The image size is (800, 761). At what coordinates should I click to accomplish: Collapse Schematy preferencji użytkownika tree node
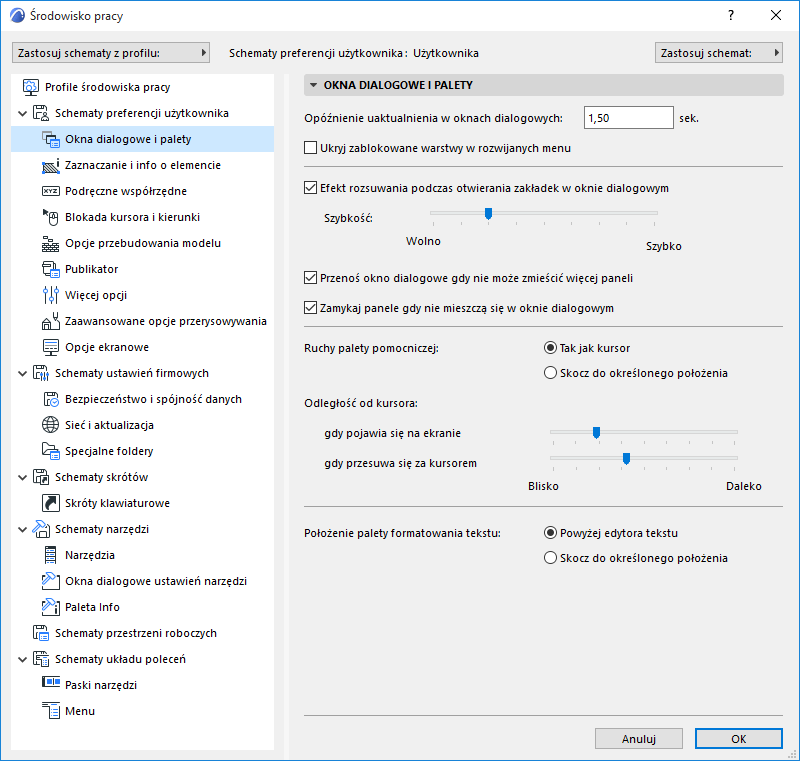[x=22, y=114]
